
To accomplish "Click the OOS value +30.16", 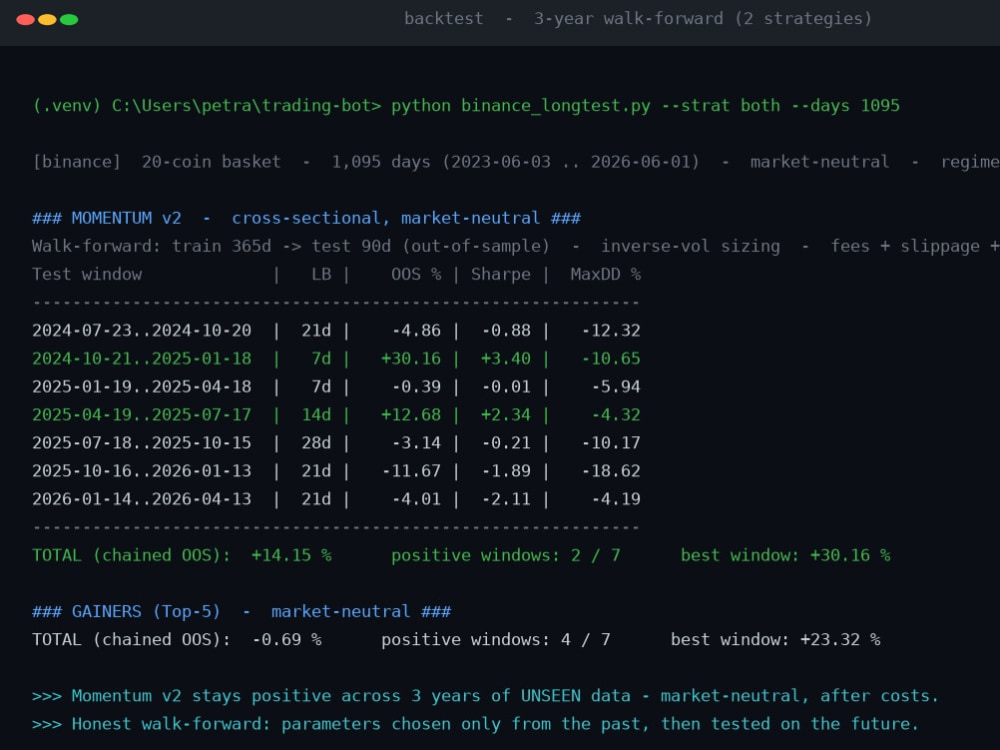I will 411,358.
